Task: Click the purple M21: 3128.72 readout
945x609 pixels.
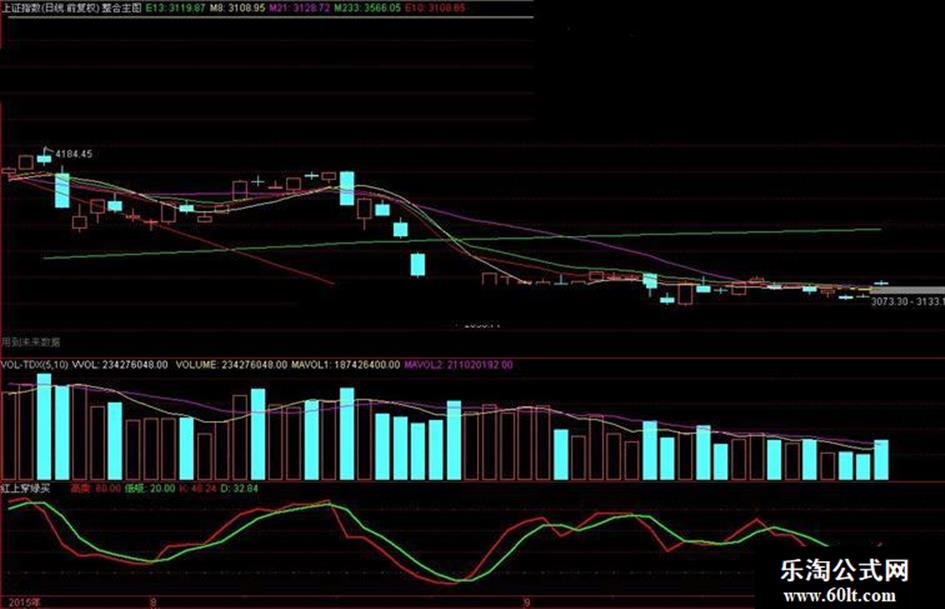Action: [x=300, y=8]
